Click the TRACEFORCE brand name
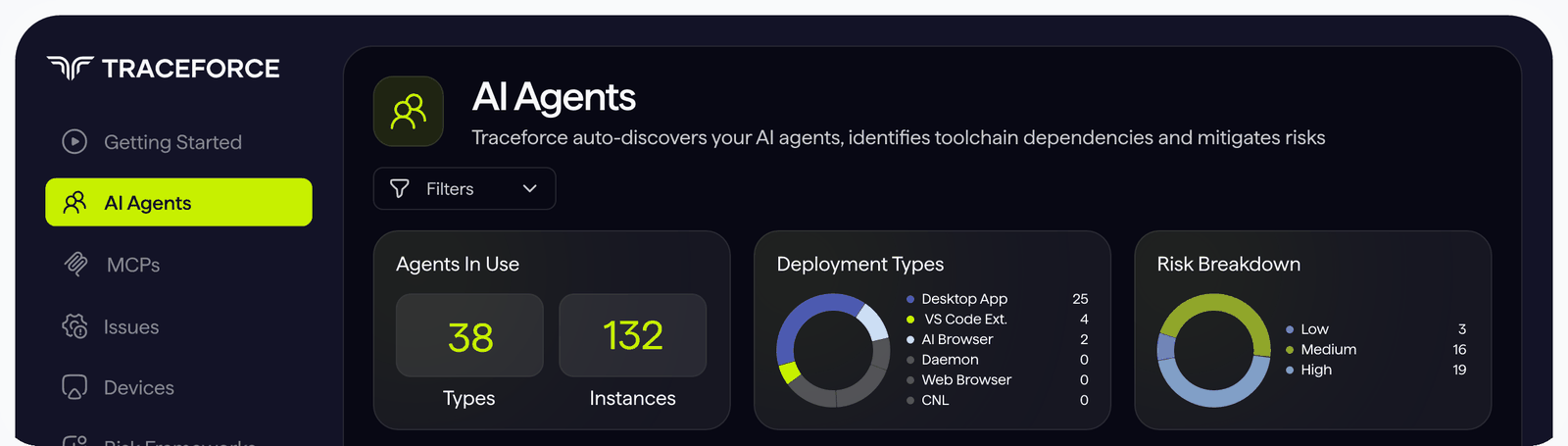Screen dimensions: 1568x446 [x=191, y=69]
